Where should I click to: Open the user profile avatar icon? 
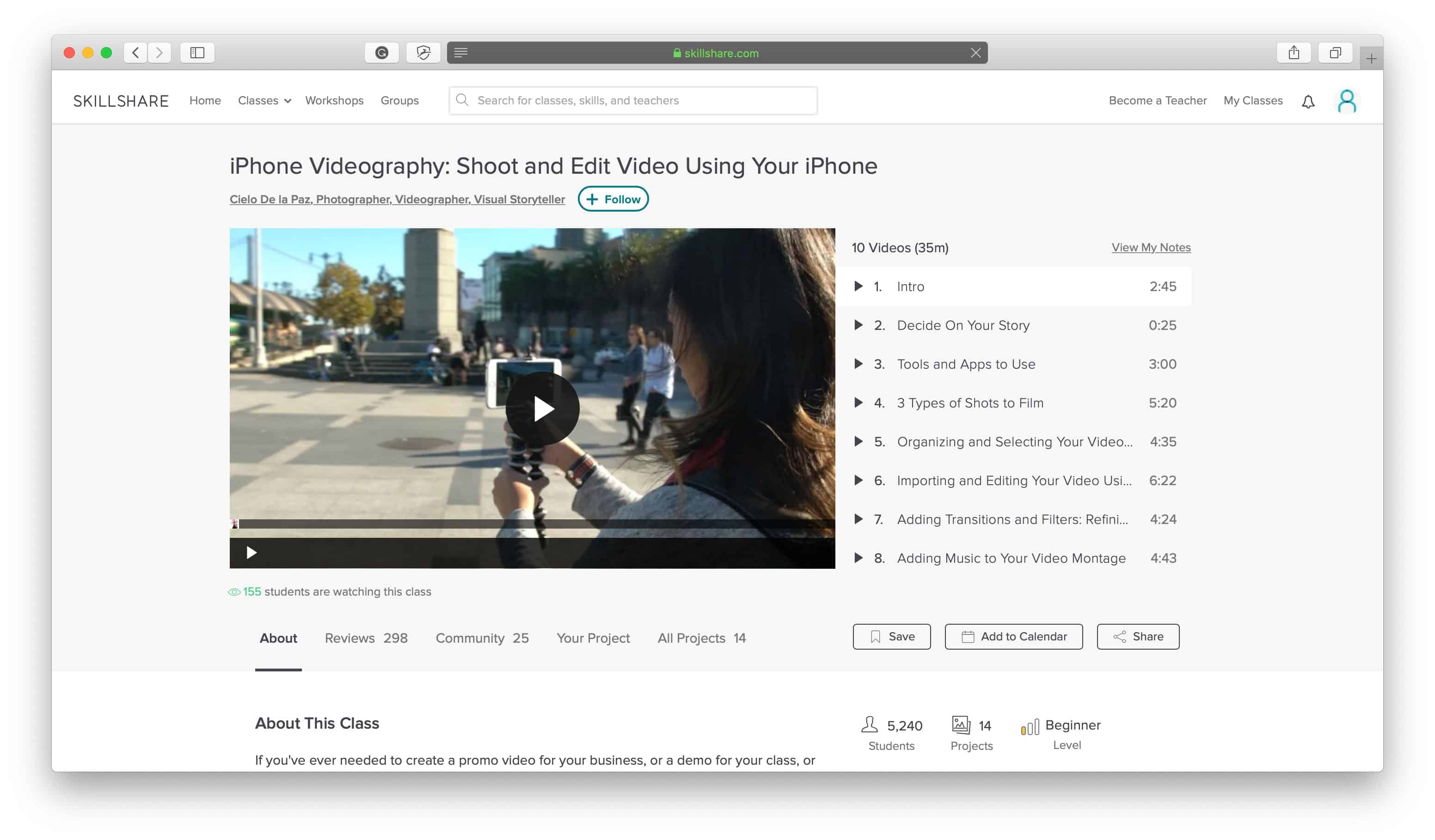(1347, 101)
